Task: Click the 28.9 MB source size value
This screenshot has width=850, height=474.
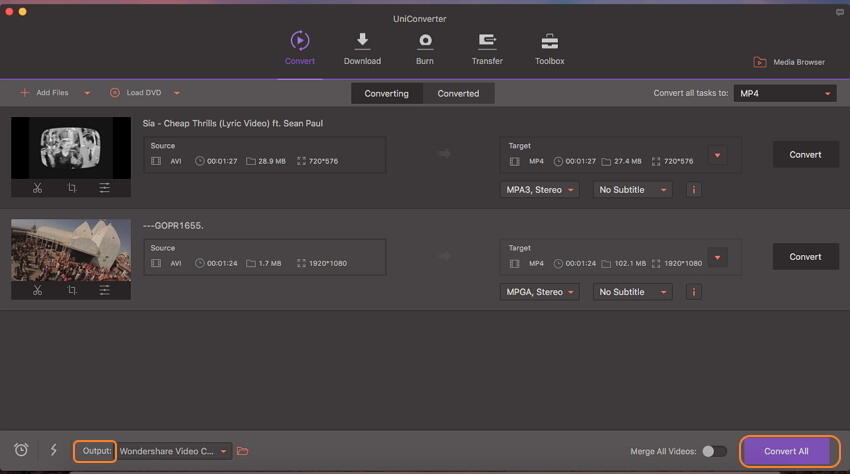Action: tap(272, 161)
